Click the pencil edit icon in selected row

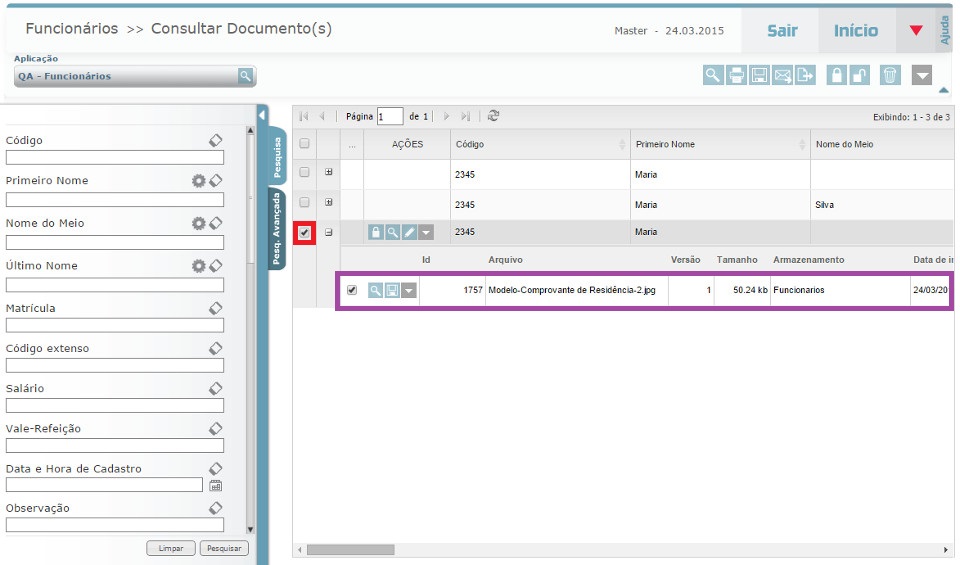(409, 232)
